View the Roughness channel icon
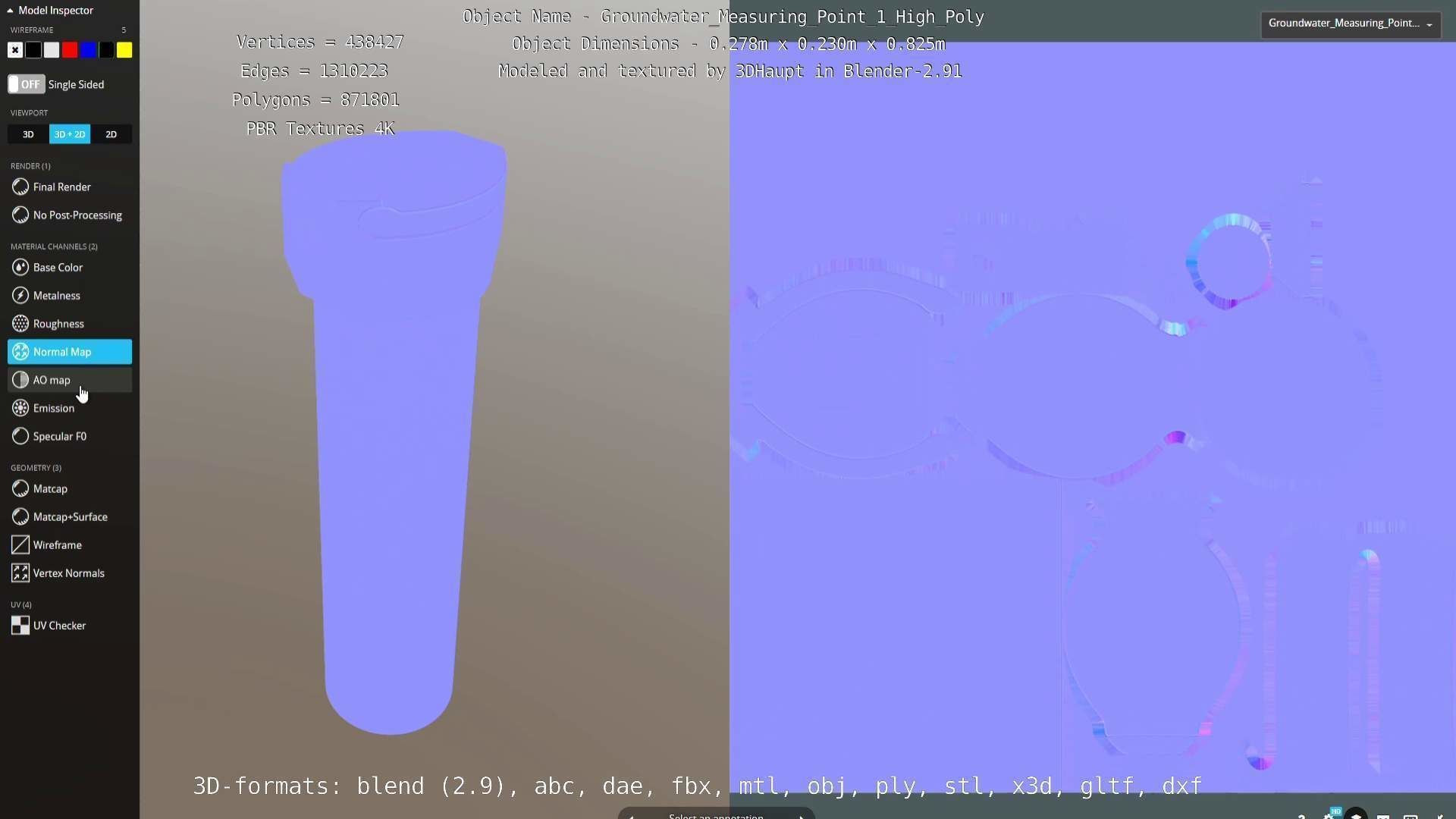Viewport: 1456px width, 819px height. (20, 324)
